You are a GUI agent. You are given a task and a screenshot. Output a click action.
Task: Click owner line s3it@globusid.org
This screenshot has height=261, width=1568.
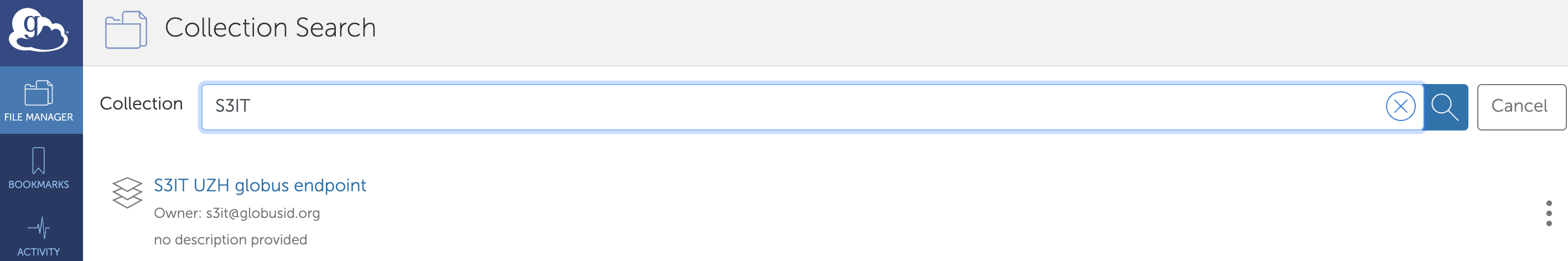[237, 213]
